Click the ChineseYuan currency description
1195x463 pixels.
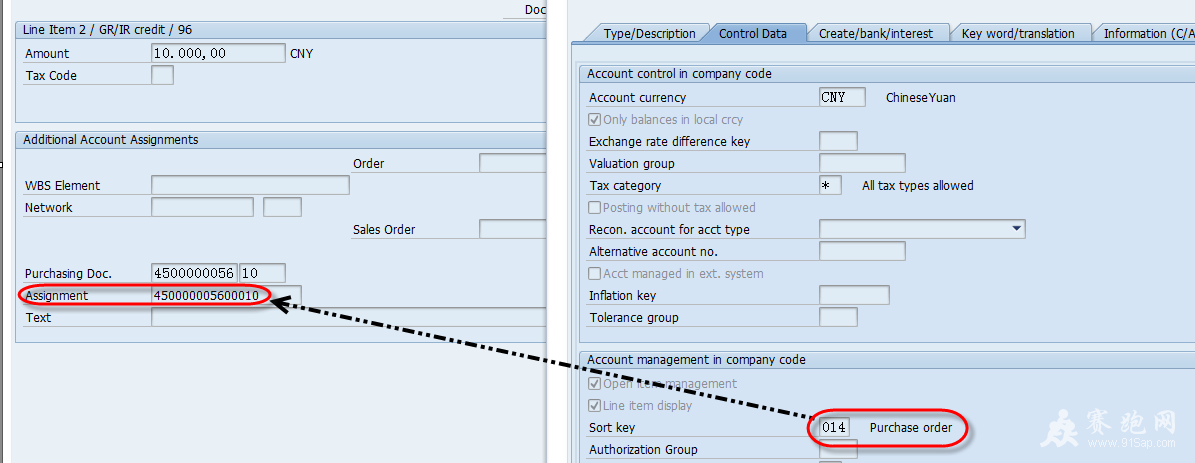pos(921,97)
